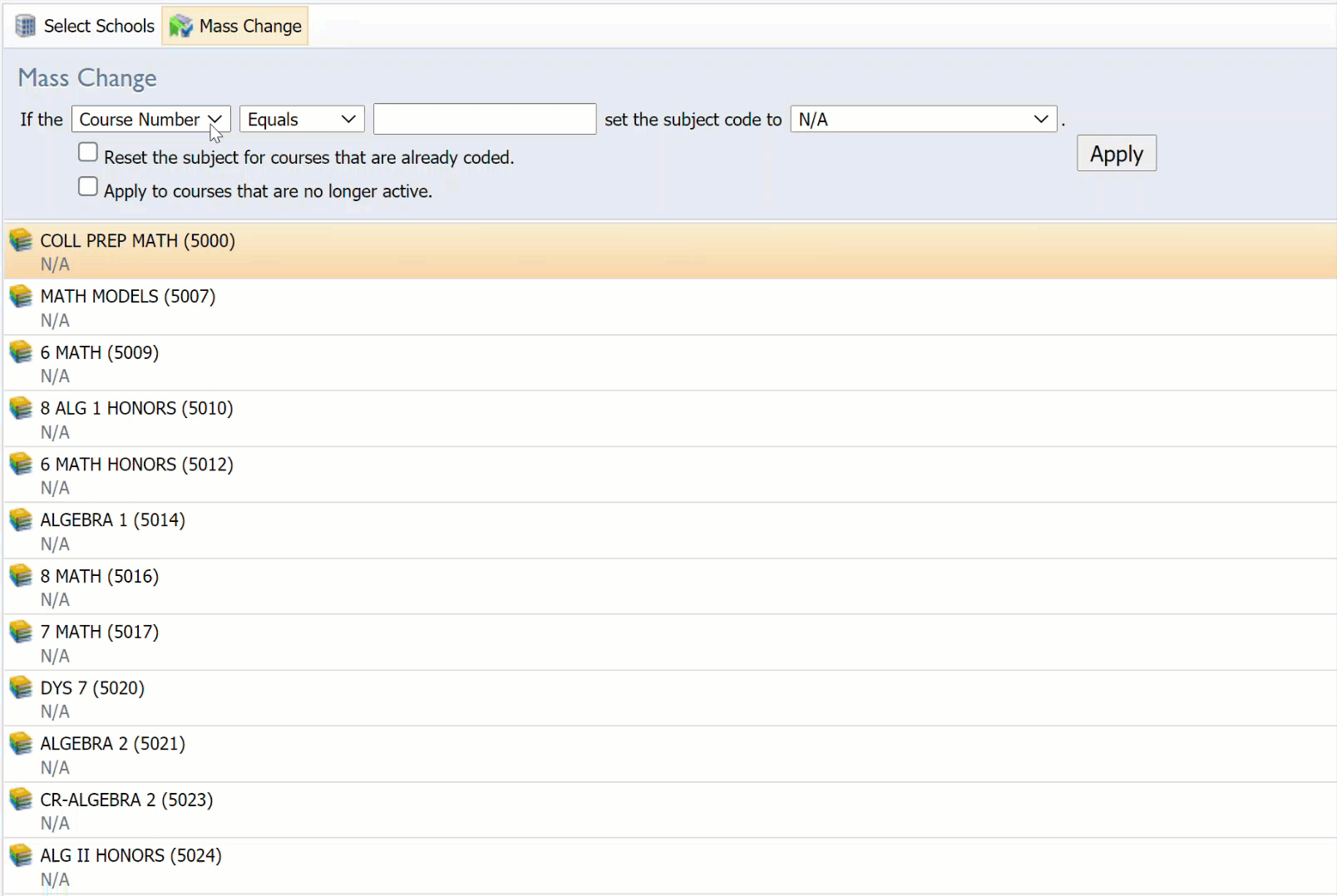Check apply to courses no longer active
The width and height of the screenshot is (1337, 896).
[88, 186]
